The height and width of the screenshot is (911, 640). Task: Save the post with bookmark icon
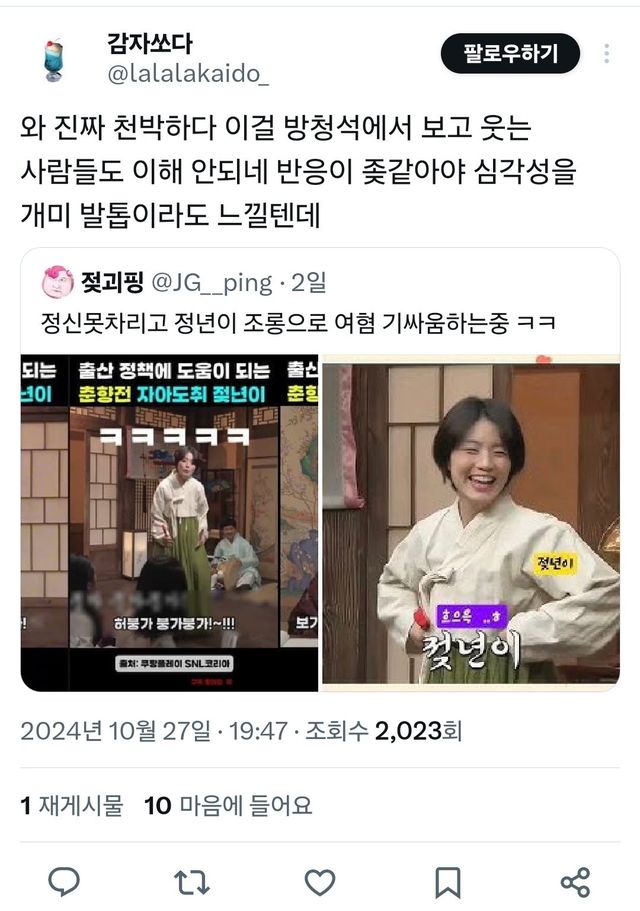pos(448,883)
